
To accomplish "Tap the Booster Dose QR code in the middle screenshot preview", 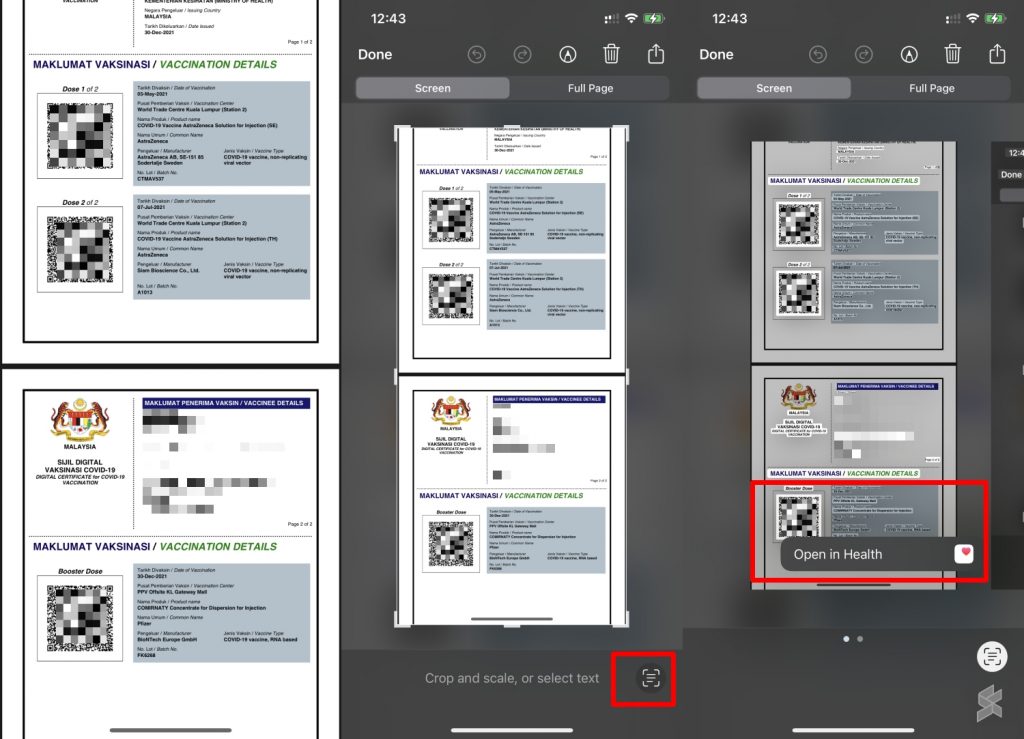I will (x=450, y=544).
